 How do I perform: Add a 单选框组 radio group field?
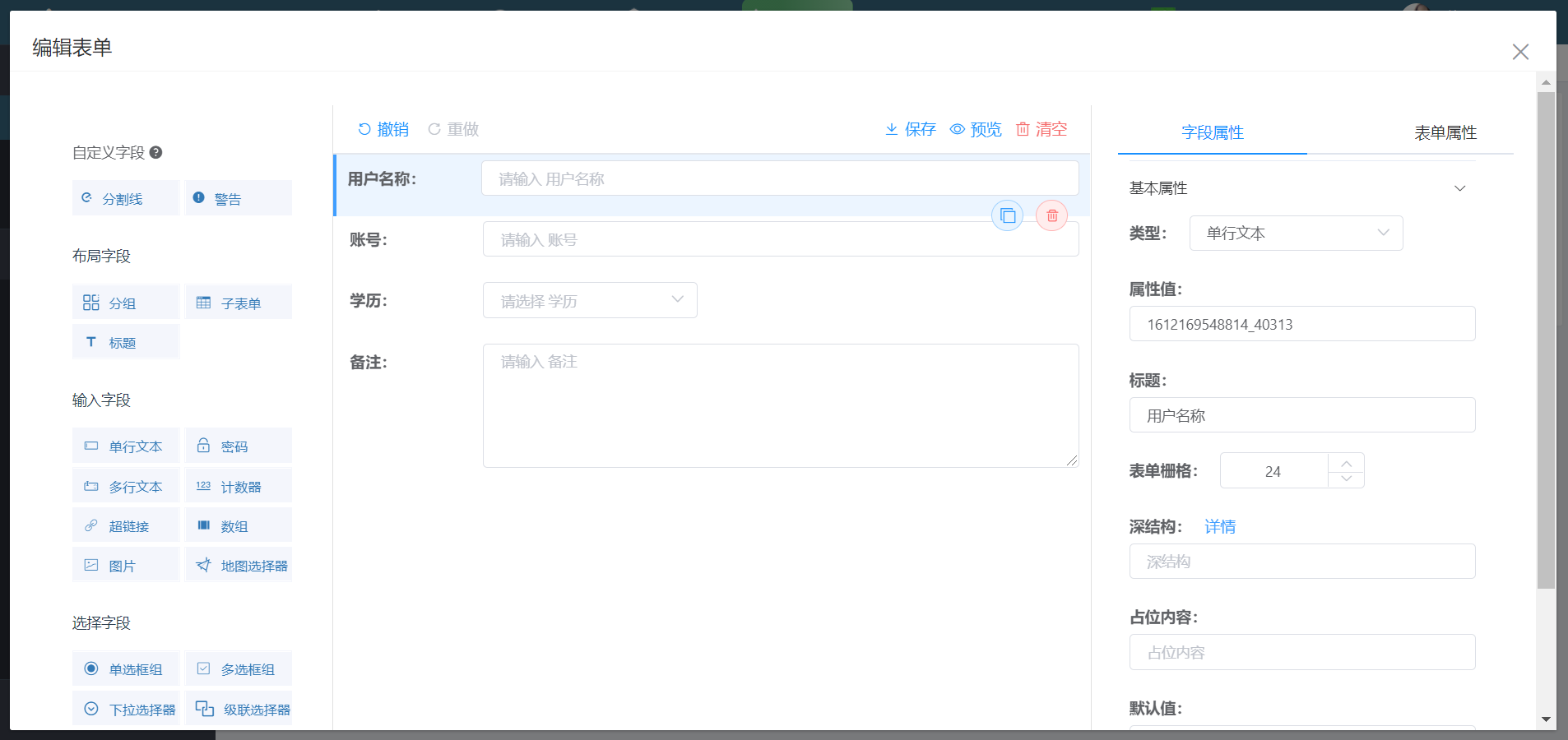(x=125, y=668)
